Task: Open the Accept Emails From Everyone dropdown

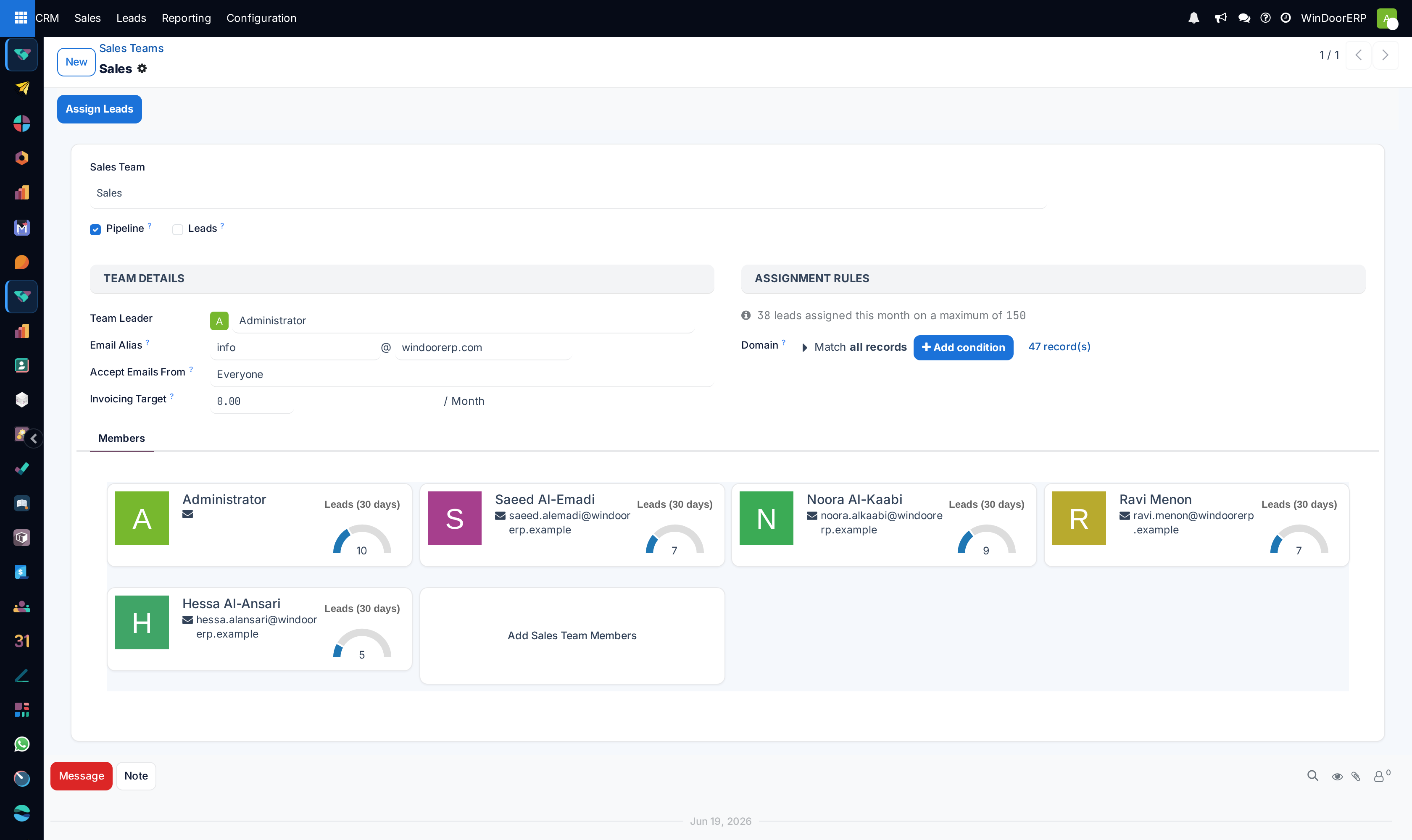Action: [x=461, y=374]
